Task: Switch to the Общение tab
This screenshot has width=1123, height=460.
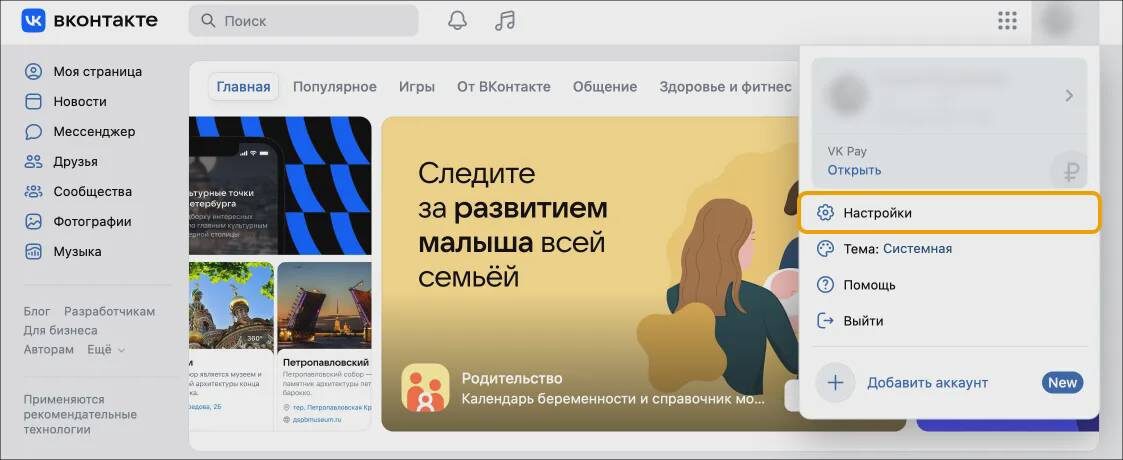Action: pyautogui.click(x=604, y=87)
